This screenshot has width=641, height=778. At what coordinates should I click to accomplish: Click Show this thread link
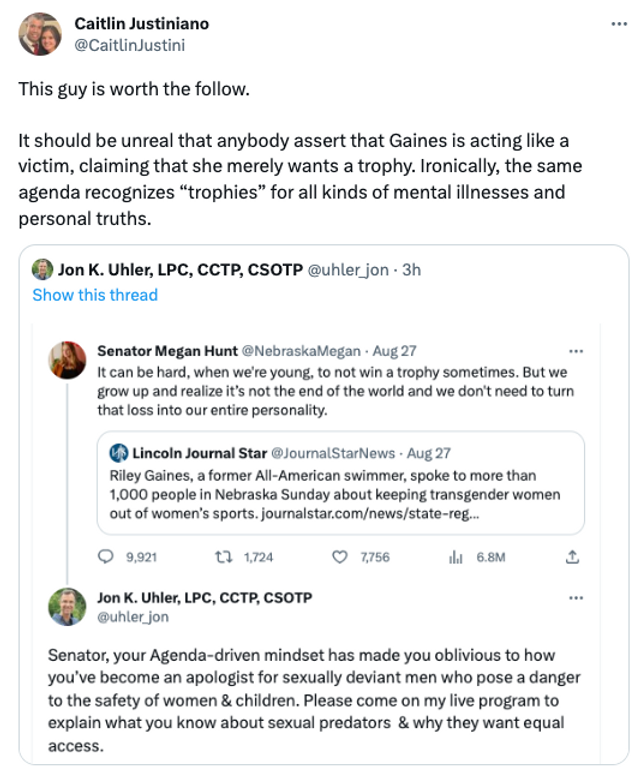click(95, 295)
